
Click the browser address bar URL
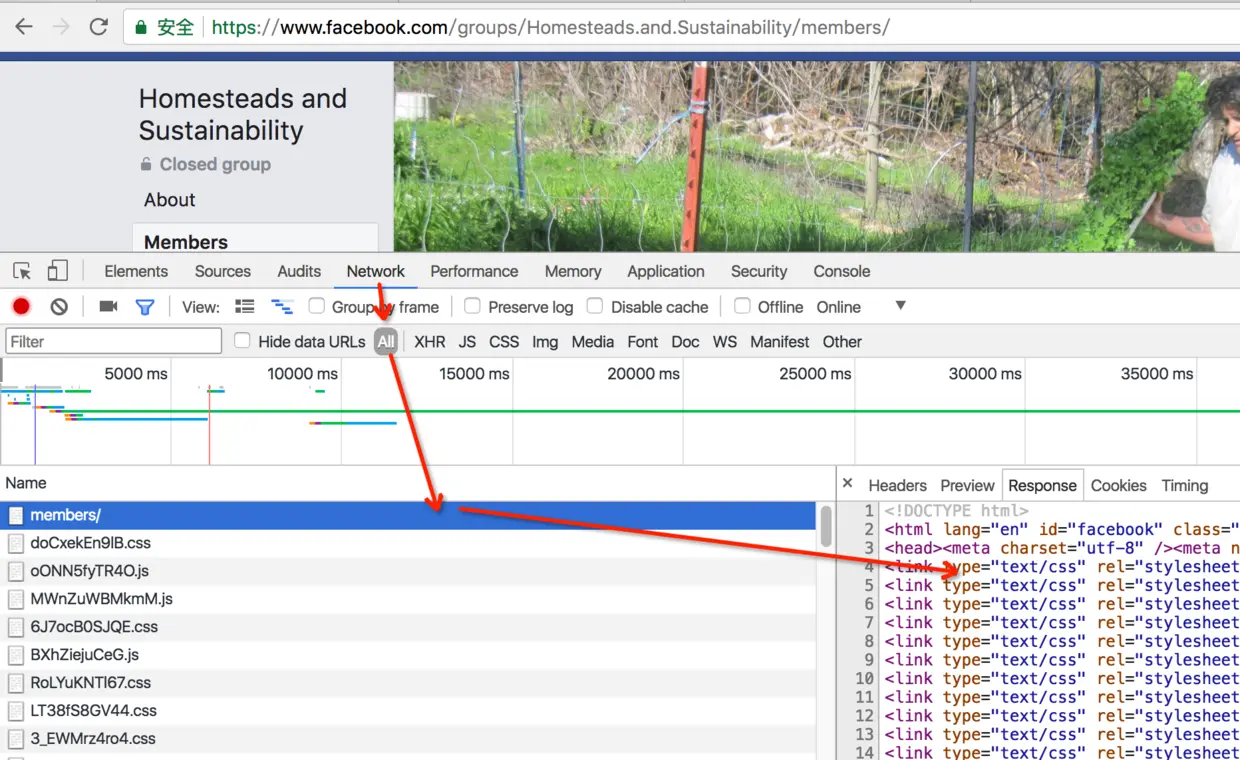point(550,27)
